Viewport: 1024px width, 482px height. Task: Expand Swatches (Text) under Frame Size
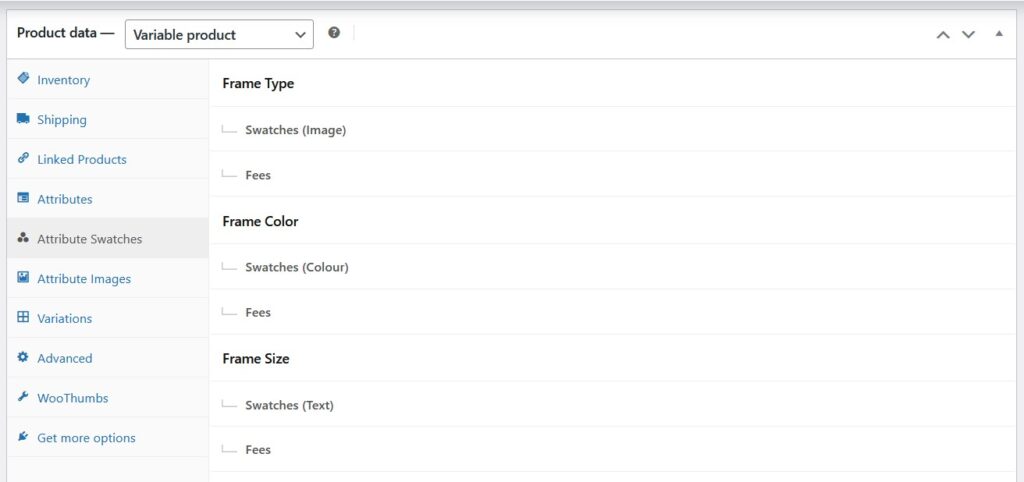coord(289,405)
